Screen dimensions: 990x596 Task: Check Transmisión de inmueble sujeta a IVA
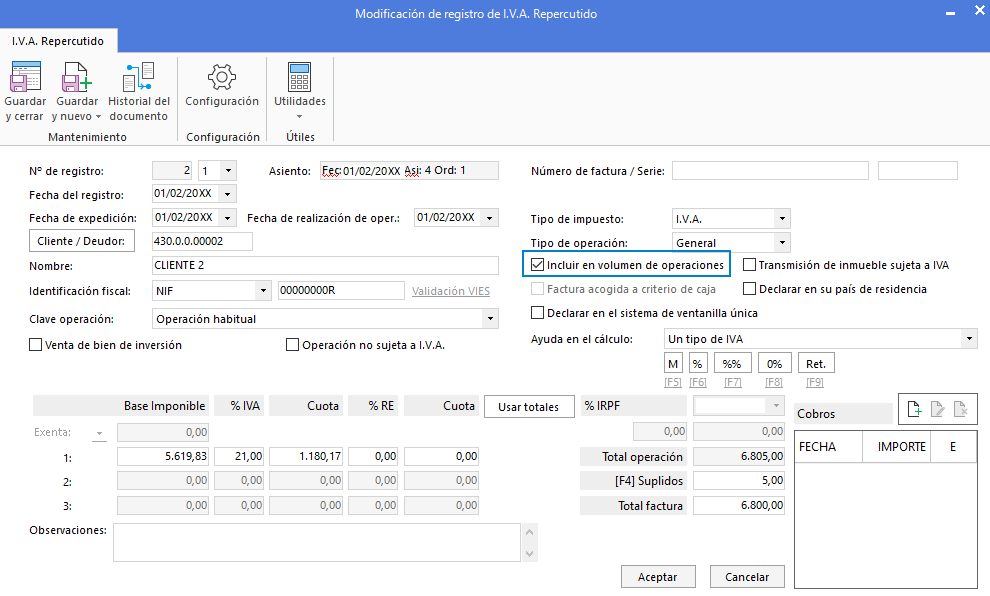[749, 265]
